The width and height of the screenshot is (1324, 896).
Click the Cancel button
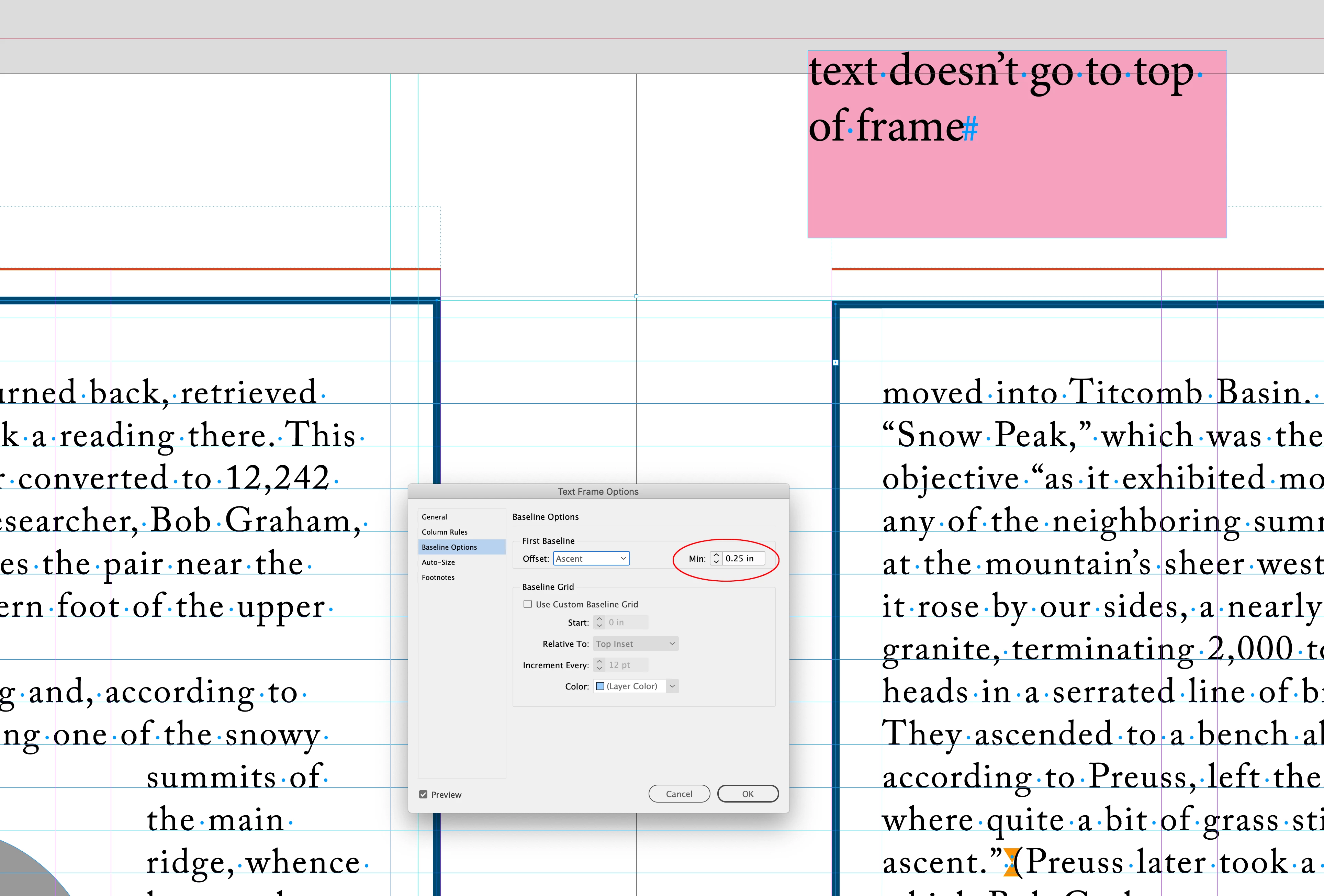tap(679, 794)
